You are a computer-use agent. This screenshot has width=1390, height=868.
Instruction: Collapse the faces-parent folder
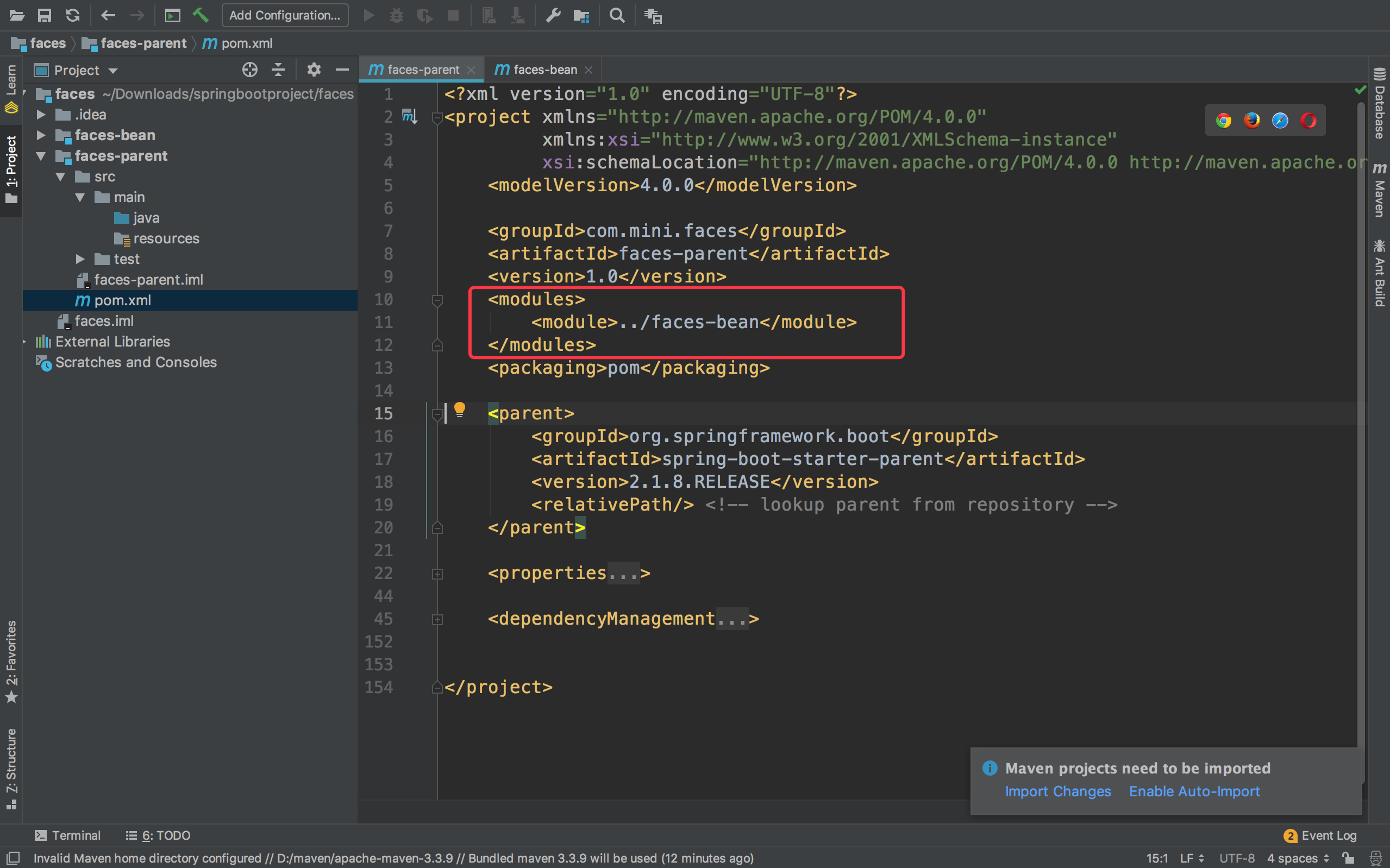click(41, 156)
